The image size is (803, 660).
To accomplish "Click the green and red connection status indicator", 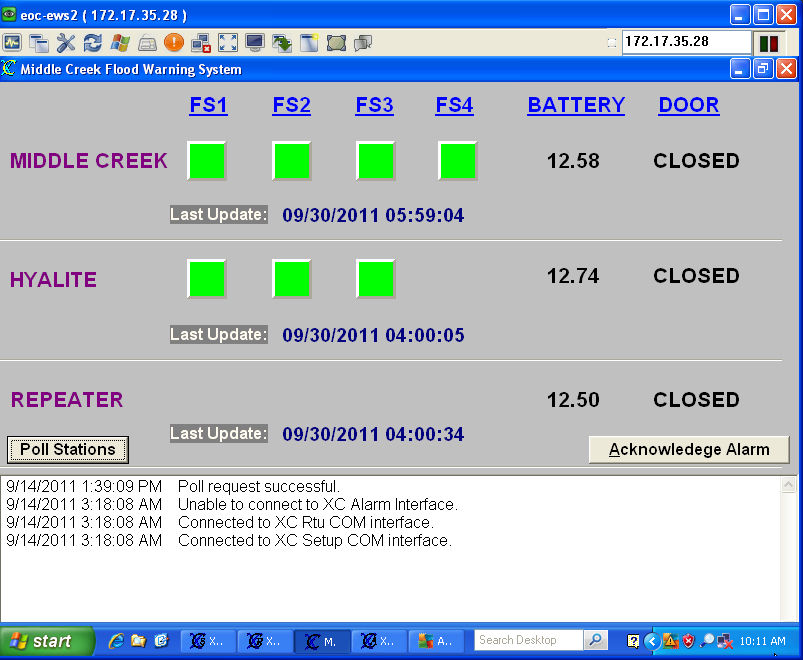I will (x=769, y=43).
